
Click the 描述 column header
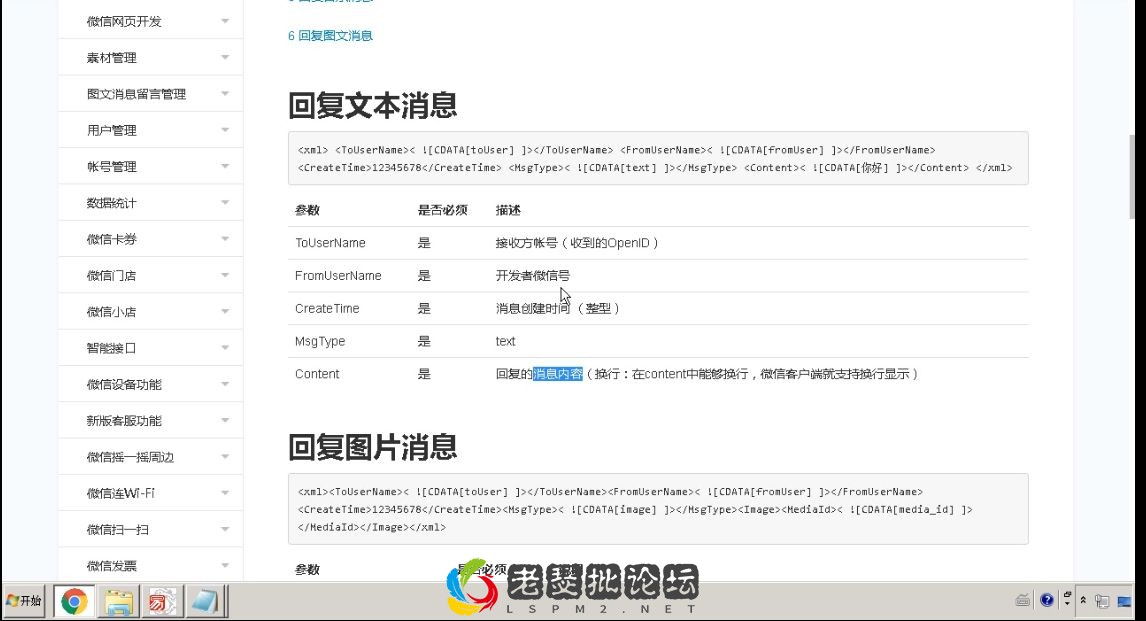pos(508,210)
